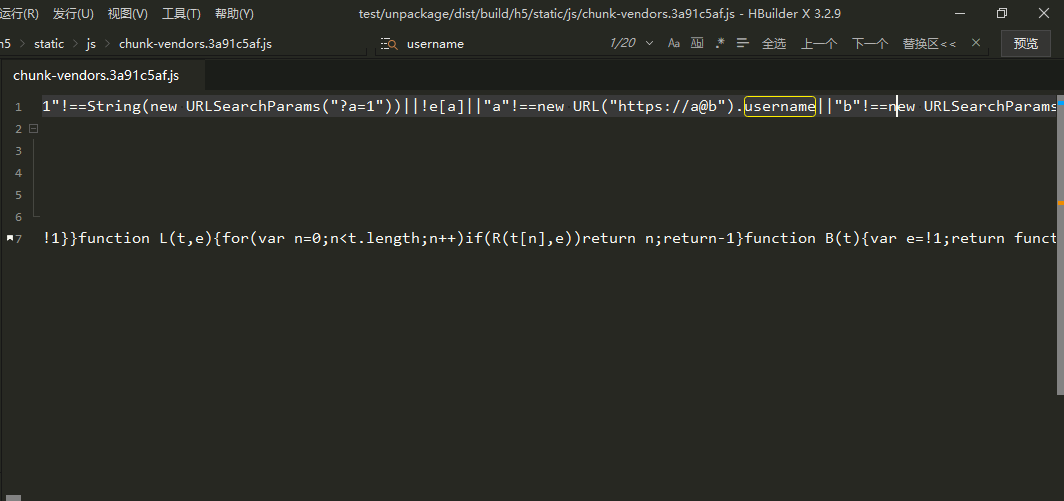Expand the replace area with 替换区<<

coord(929,44)
